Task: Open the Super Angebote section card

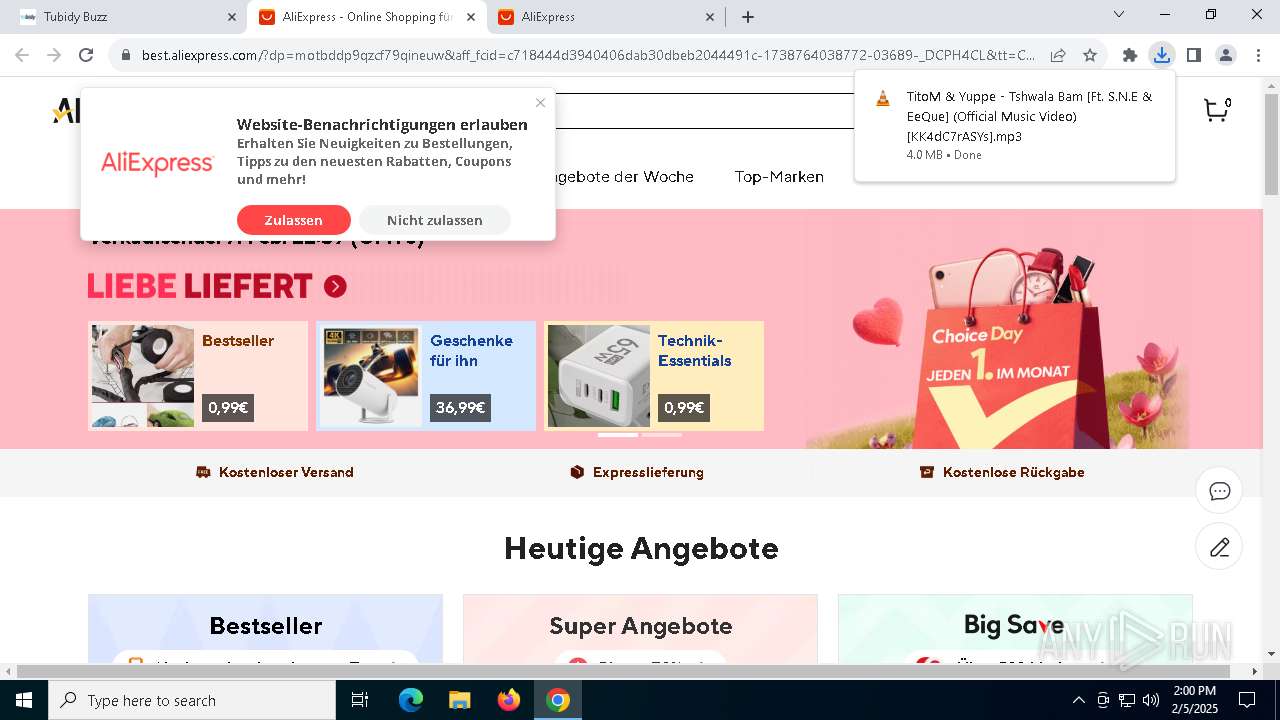Action: [x=640, y=629]
